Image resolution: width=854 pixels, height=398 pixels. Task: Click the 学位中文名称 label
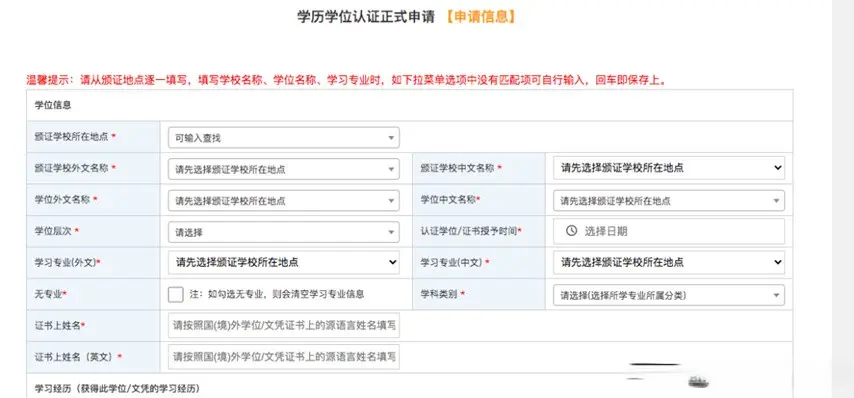point(450,200)
